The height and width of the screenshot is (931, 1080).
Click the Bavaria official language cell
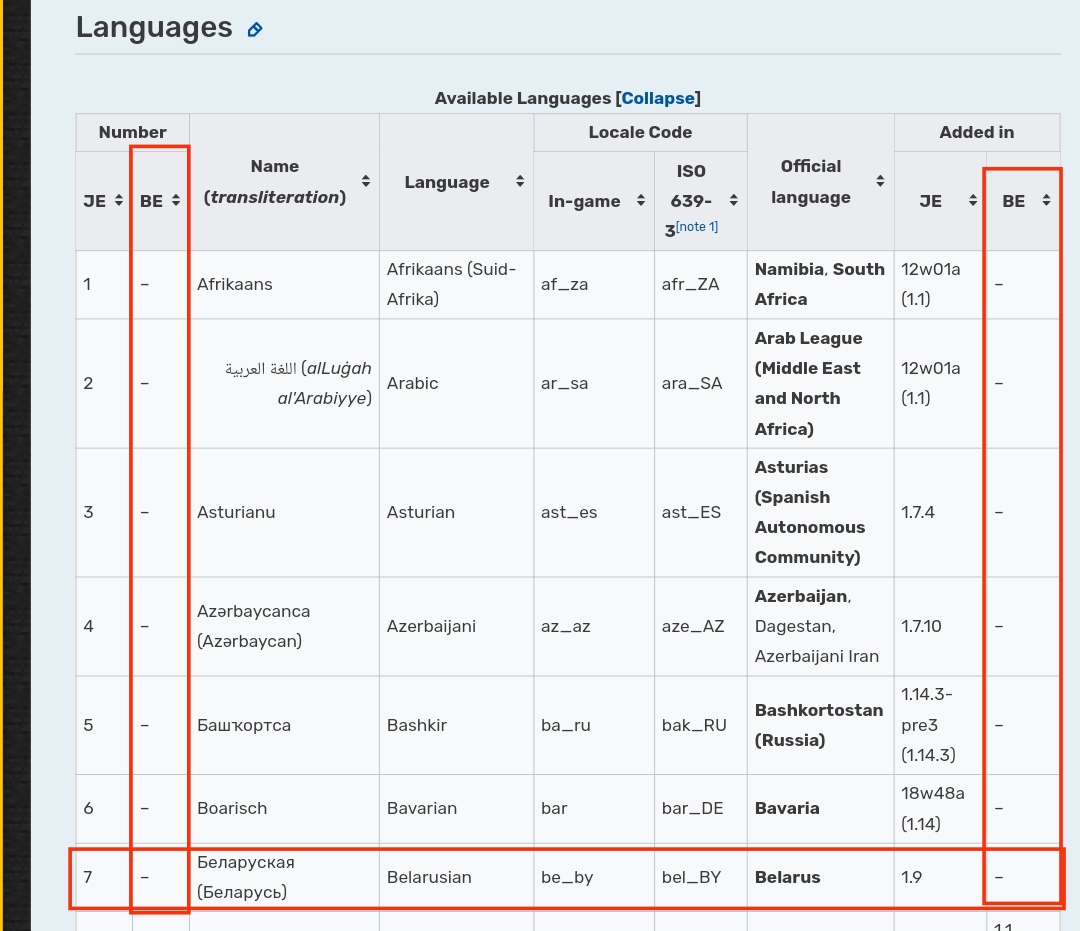[x=787, y=808]
